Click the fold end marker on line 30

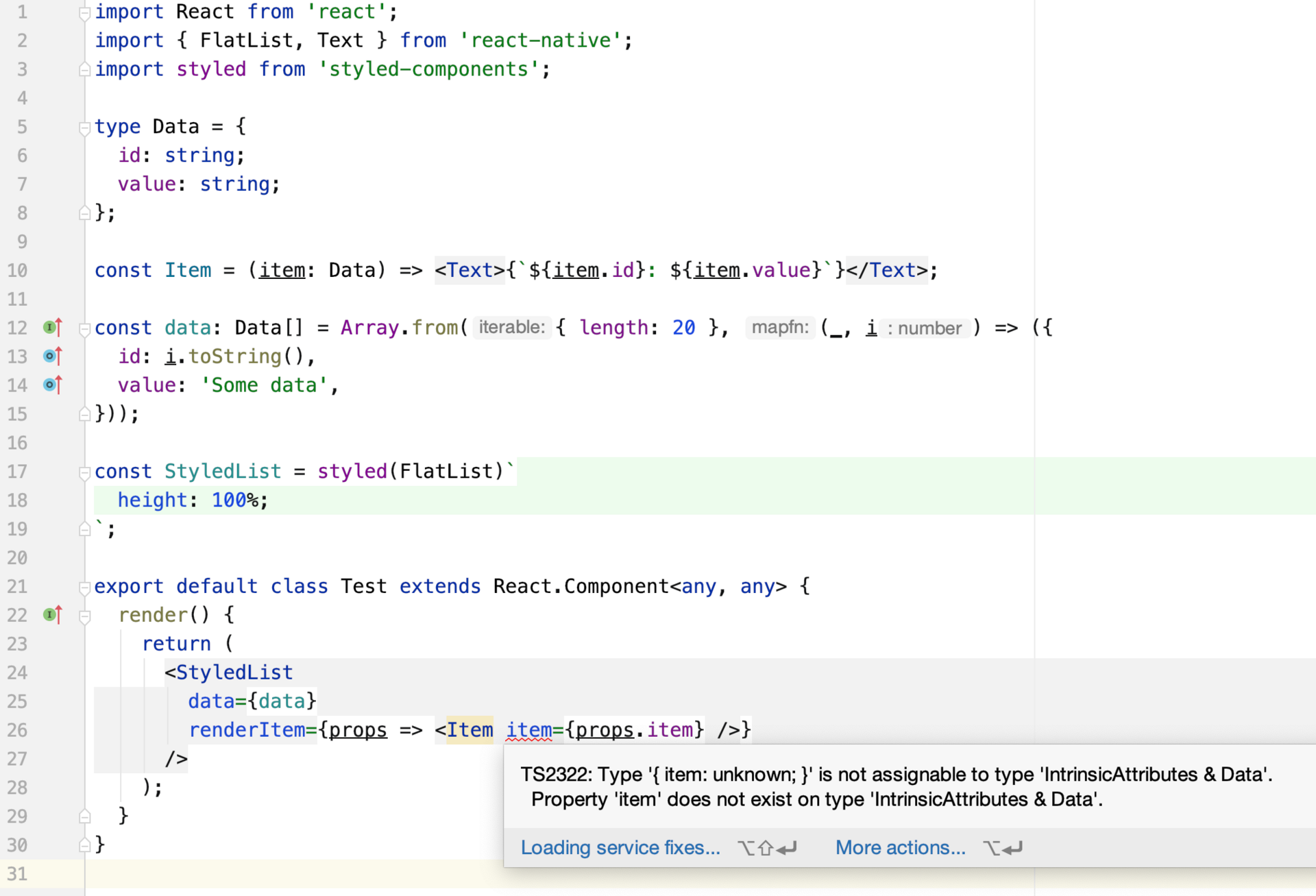click(x=85, y=845)
